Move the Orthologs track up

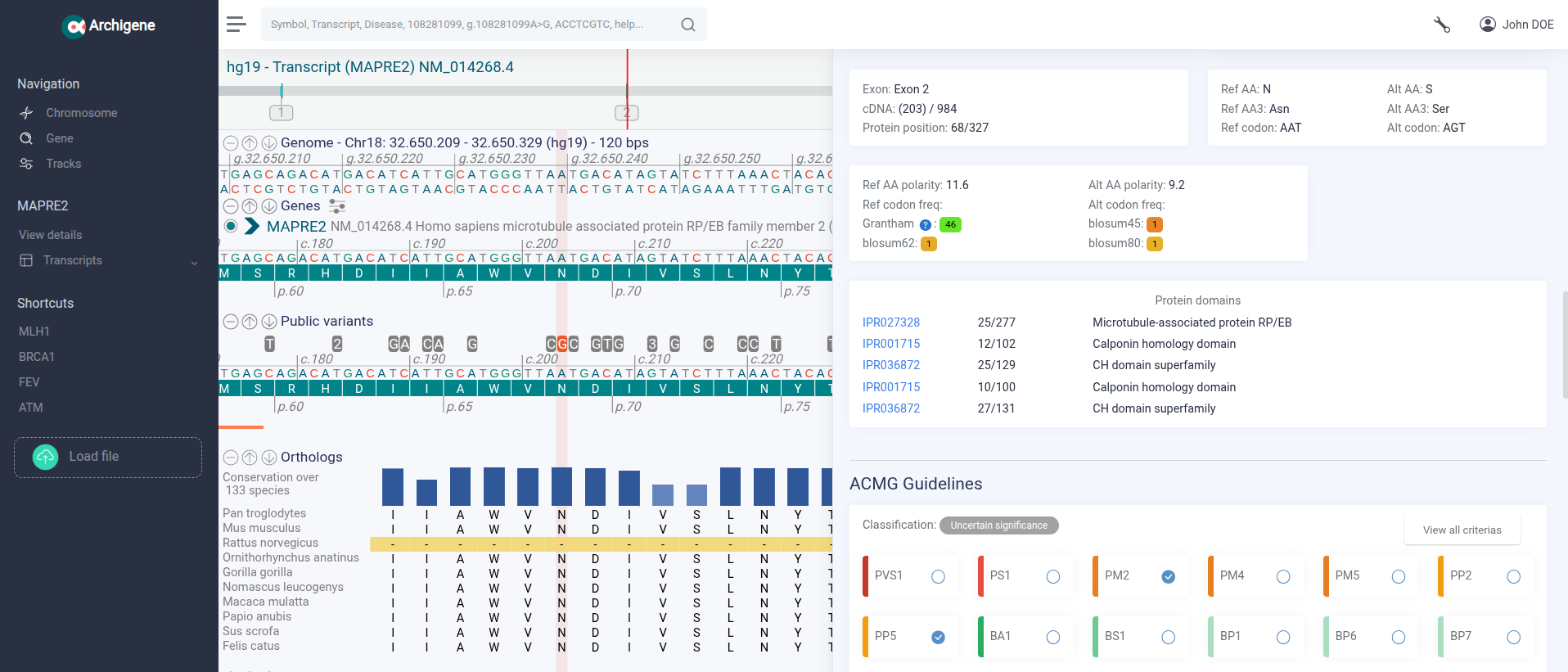coord(250,458)
